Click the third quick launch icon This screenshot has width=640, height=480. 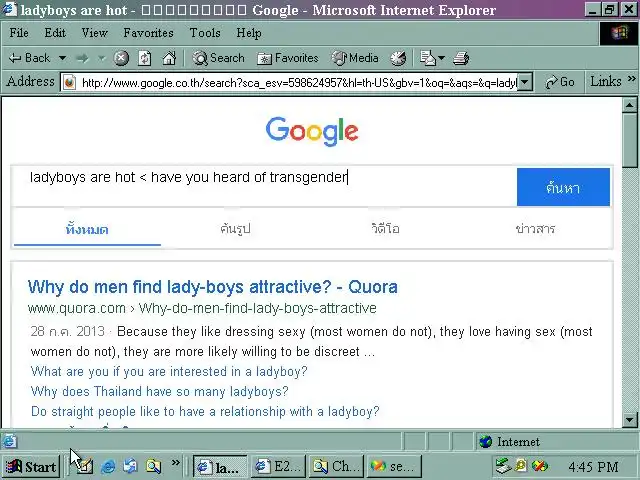pos(131,466)
